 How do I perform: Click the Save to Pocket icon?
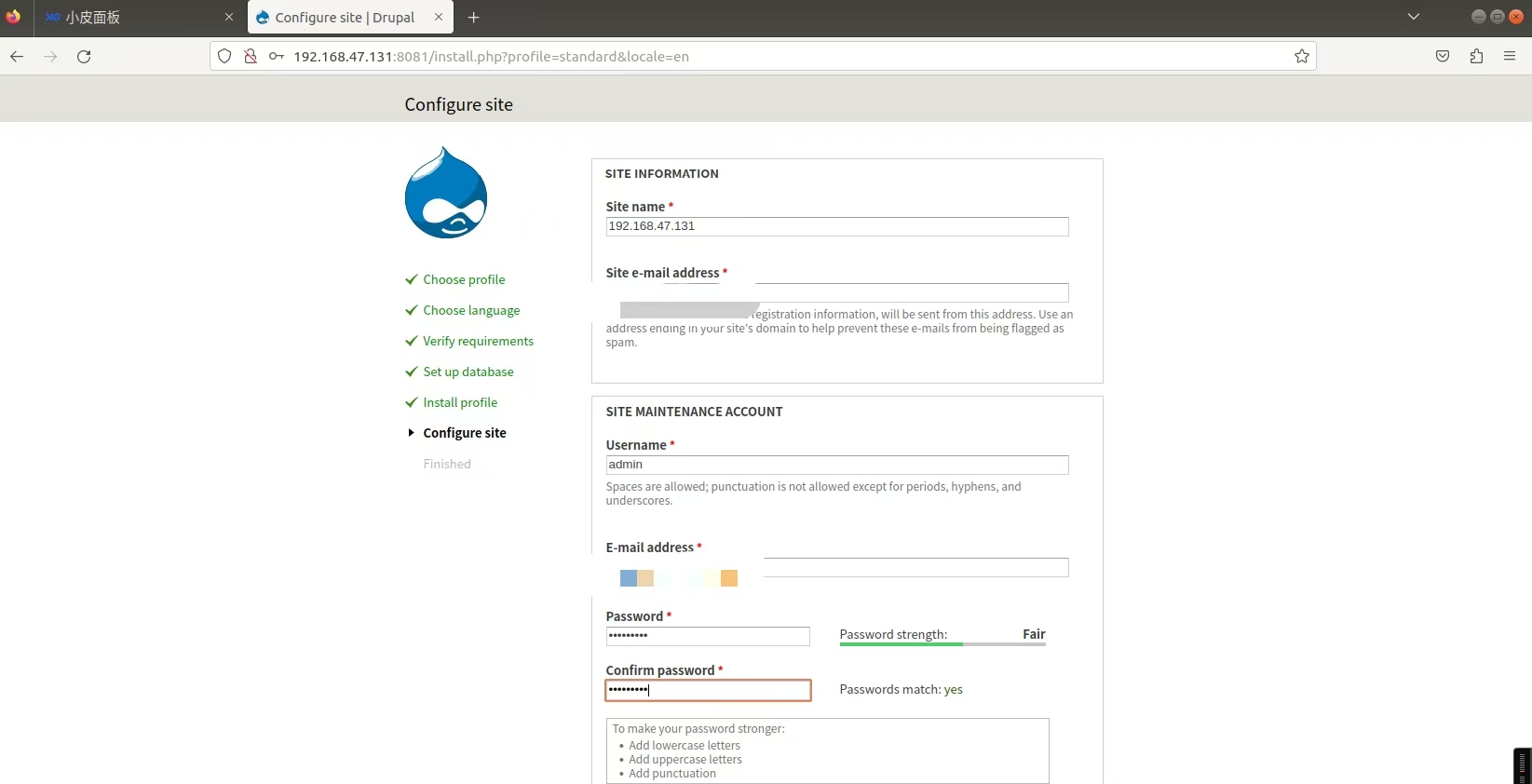point(1443,57)
